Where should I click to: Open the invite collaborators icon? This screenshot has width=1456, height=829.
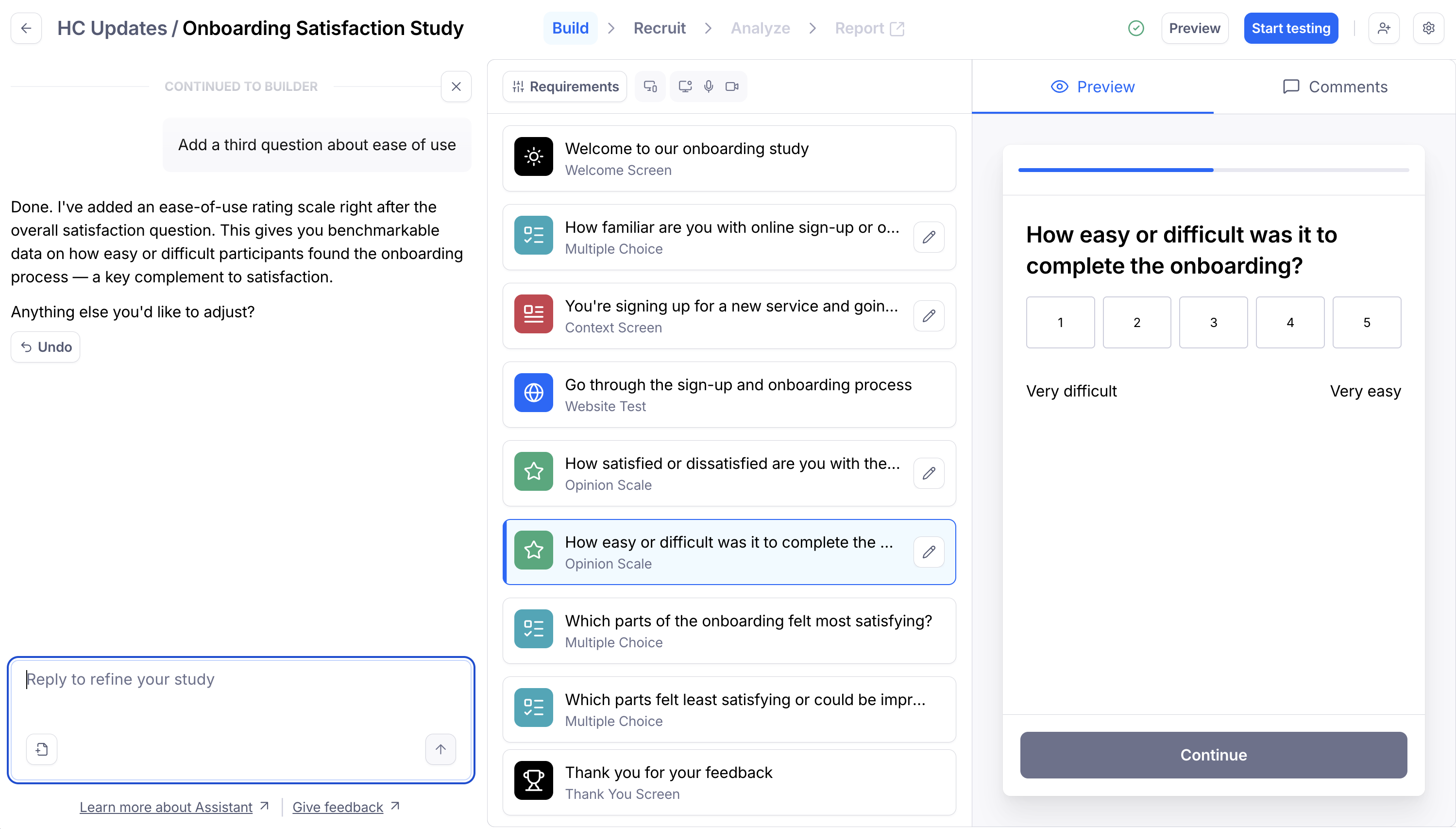tap(1384, 29)
